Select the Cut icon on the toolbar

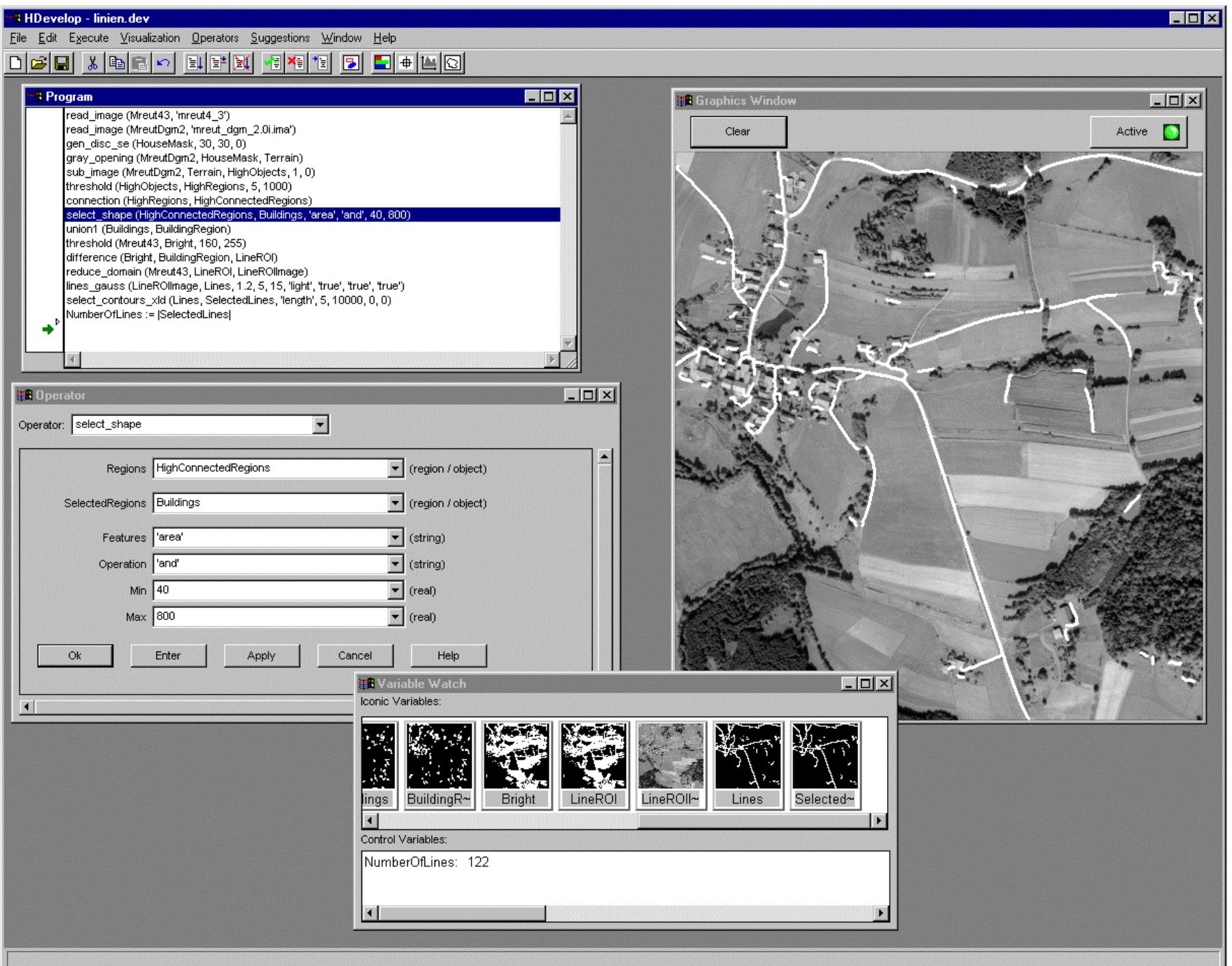click(92, 65)
